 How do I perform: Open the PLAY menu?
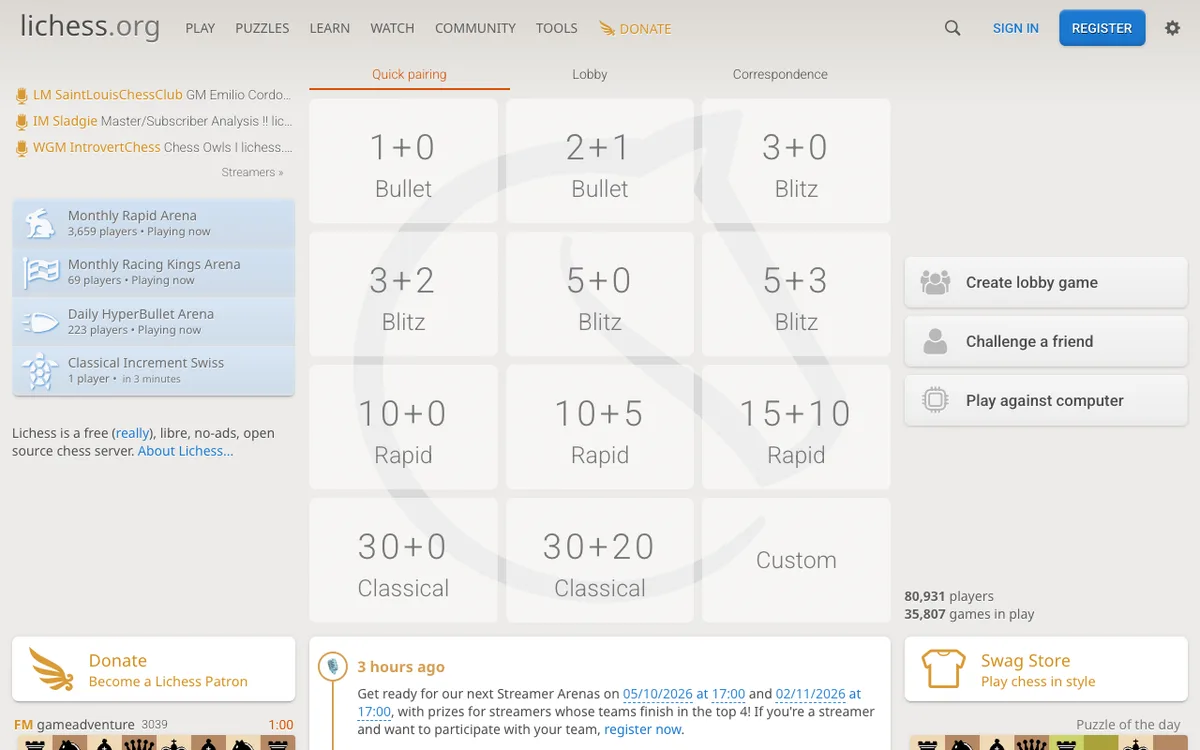(200, 28)
